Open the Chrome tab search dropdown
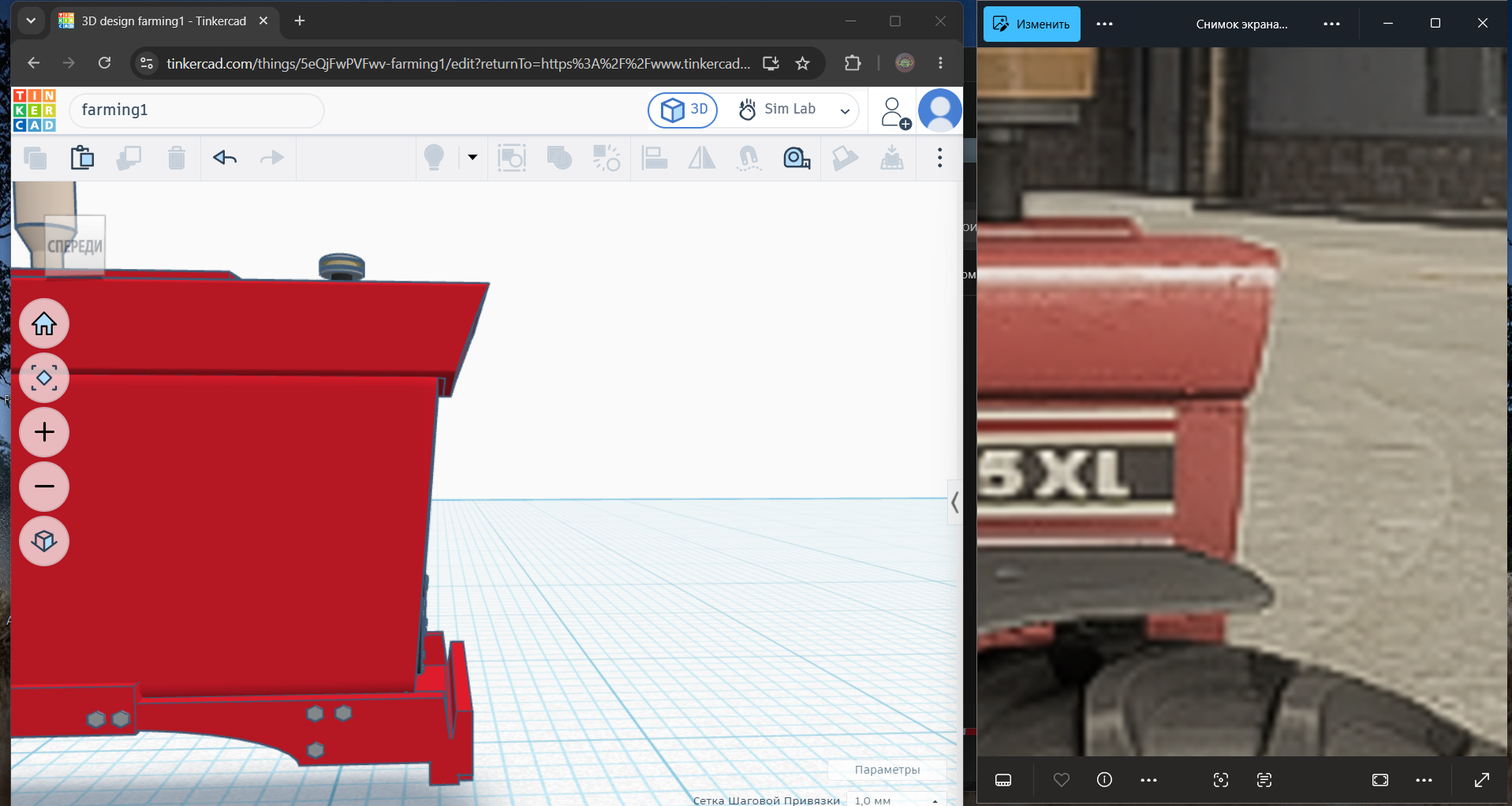This screenshot has height=806, width=1512. tap(31, 21)
